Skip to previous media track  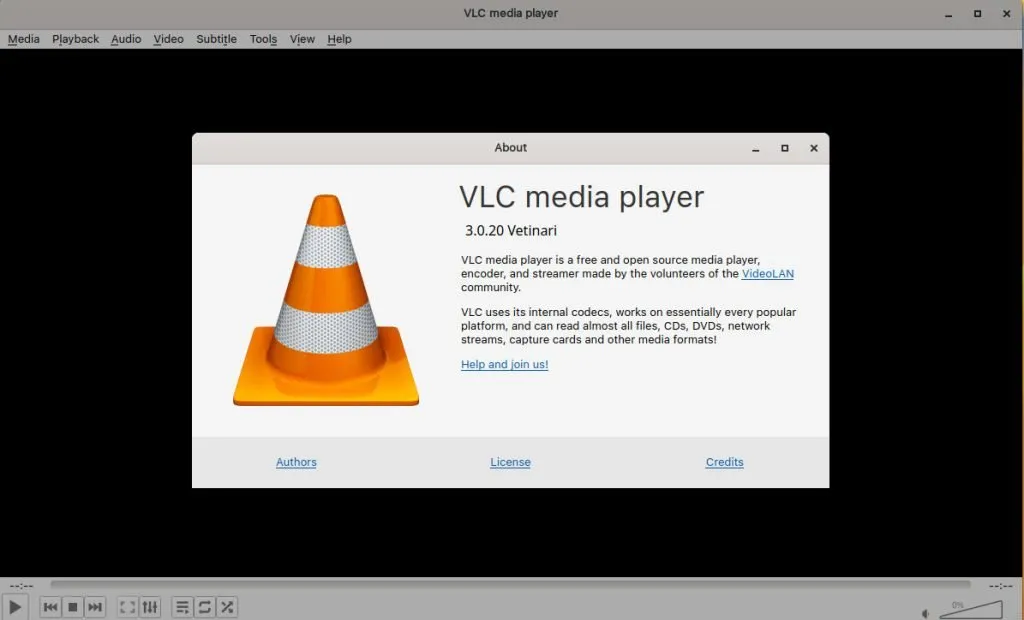click(50, 607)
